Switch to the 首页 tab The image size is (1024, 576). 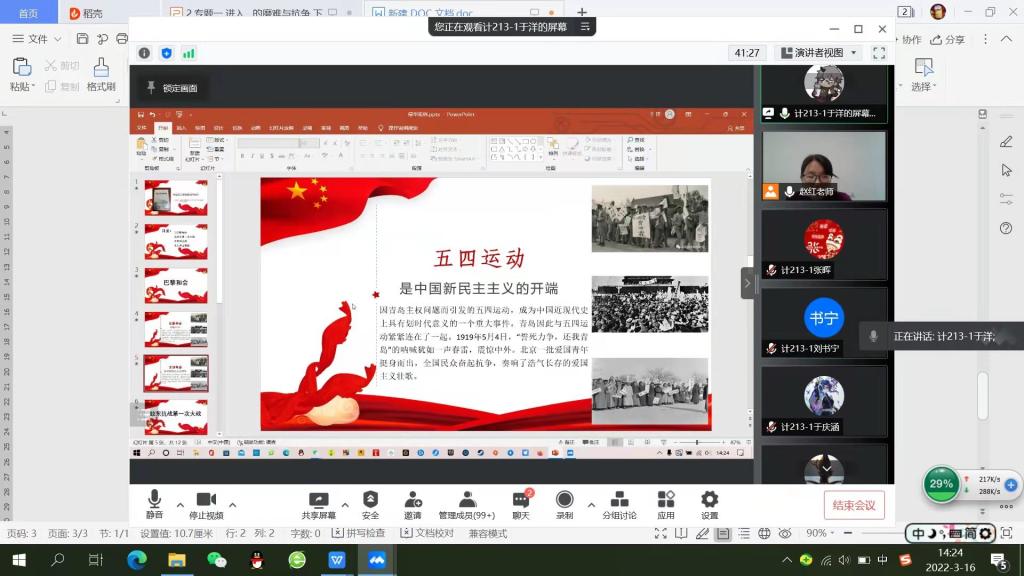pyautogui.click(x=29, y=13)
